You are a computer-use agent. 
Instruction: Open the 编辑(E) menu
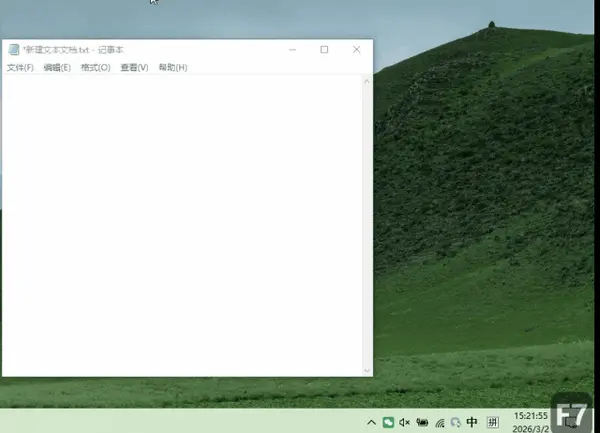[57, 68]
